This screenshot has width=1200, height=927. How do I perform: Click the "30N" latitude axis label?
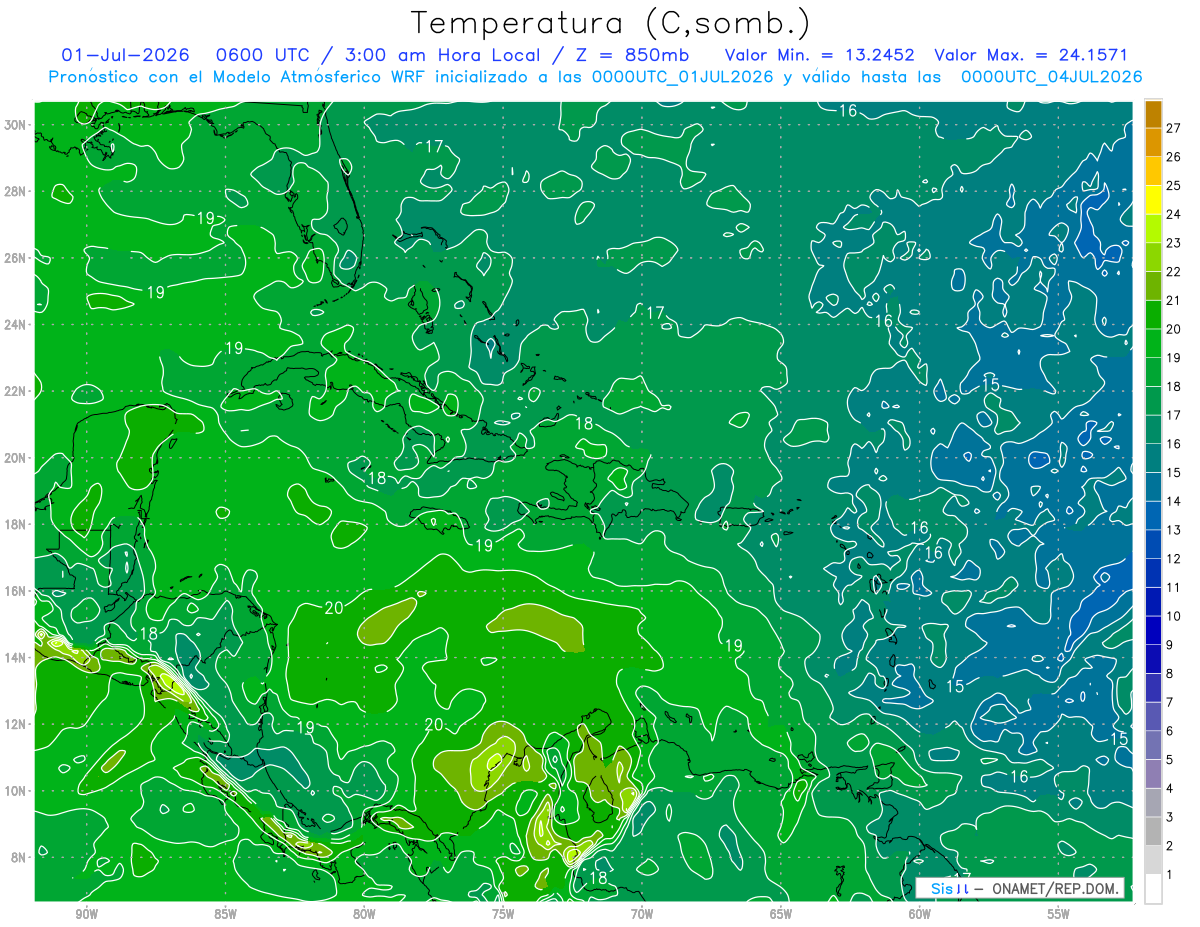coord(17,125)
